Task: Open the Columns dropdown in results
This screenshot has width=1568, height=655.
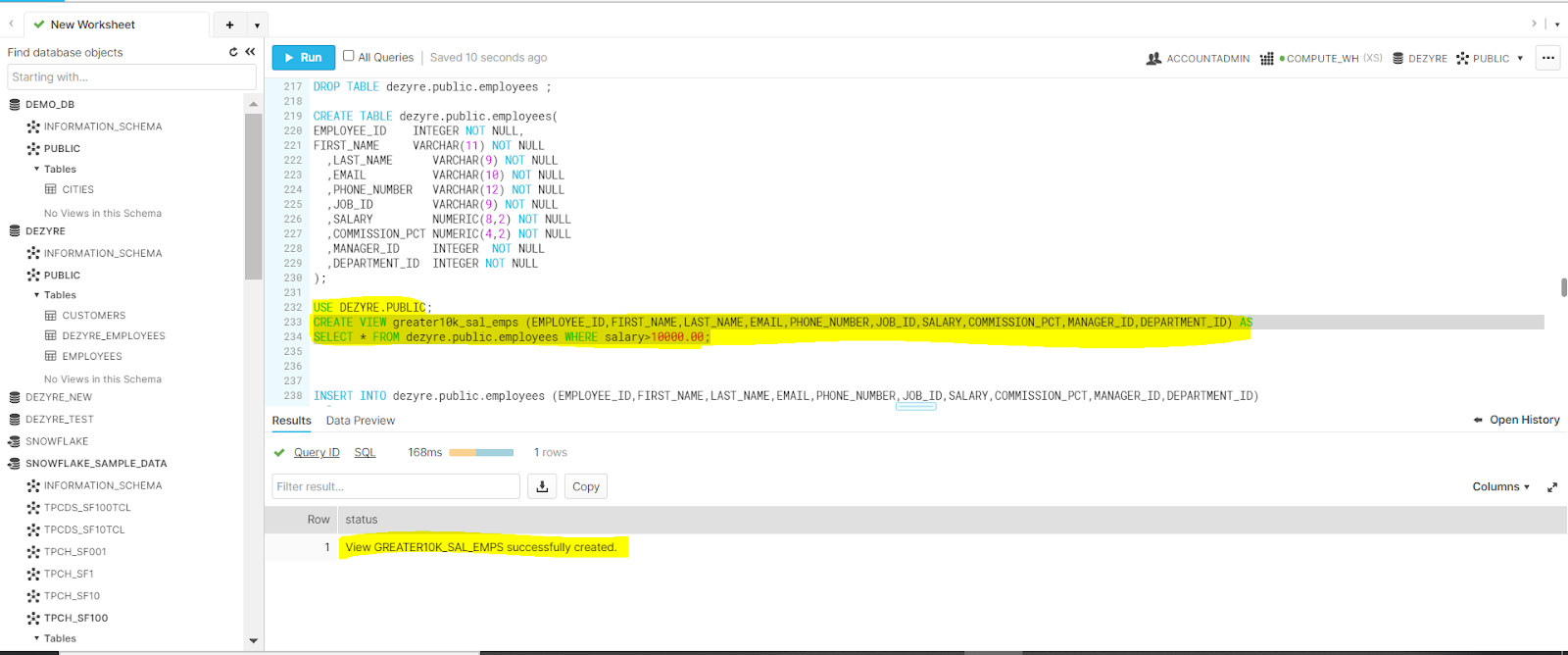Action: [x=1500, y=487]
